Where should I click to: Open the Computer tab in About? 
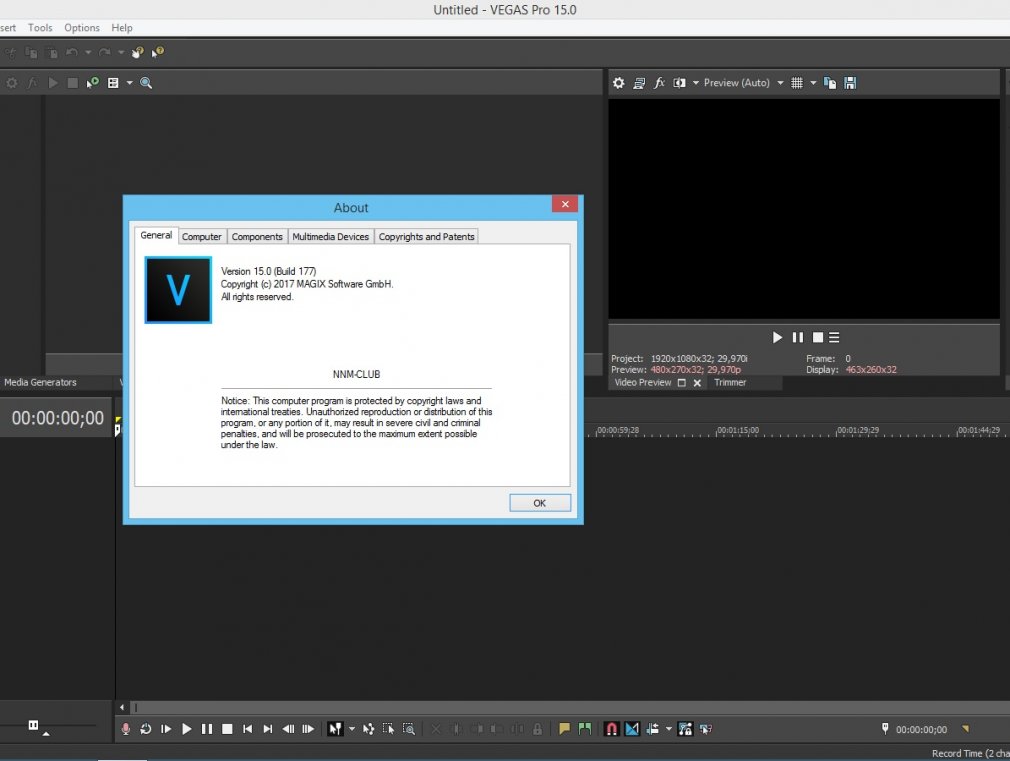tap(202, 236)
